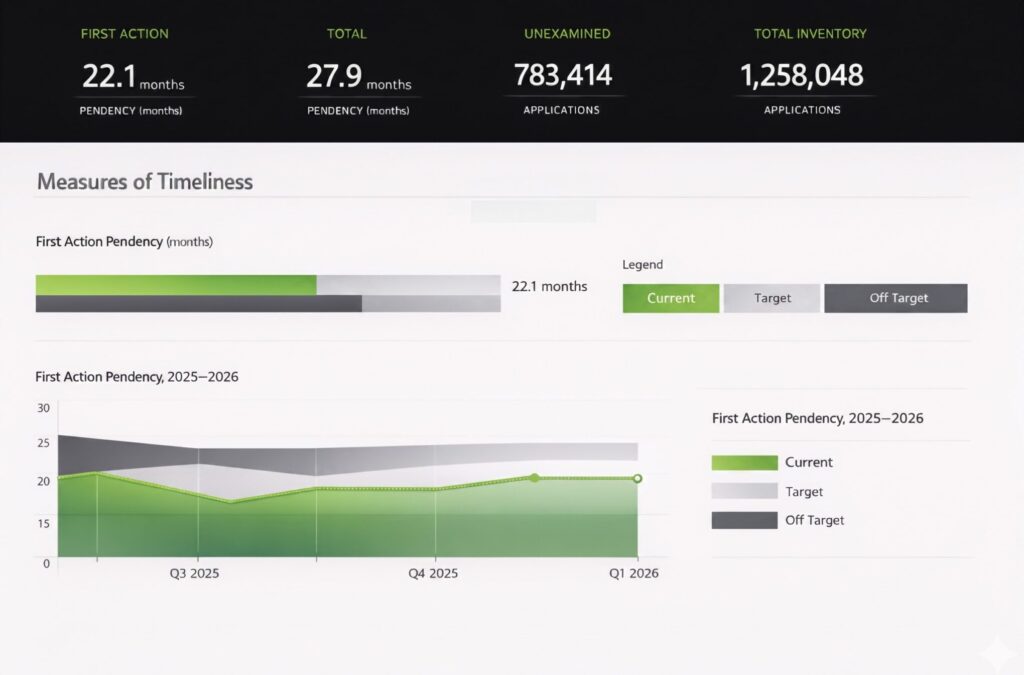Toggle the green Current button under Legend

coord(670,298)
